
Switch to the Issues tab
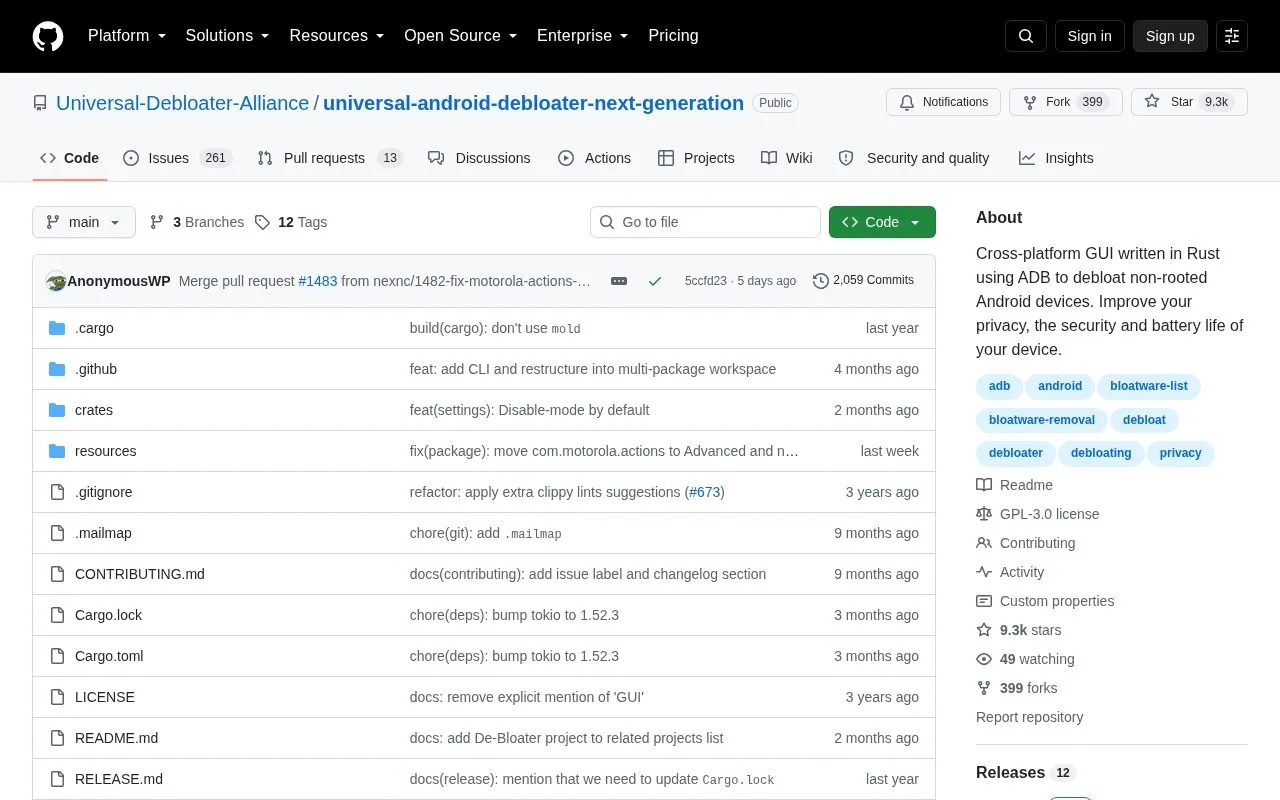click(177, 158)
